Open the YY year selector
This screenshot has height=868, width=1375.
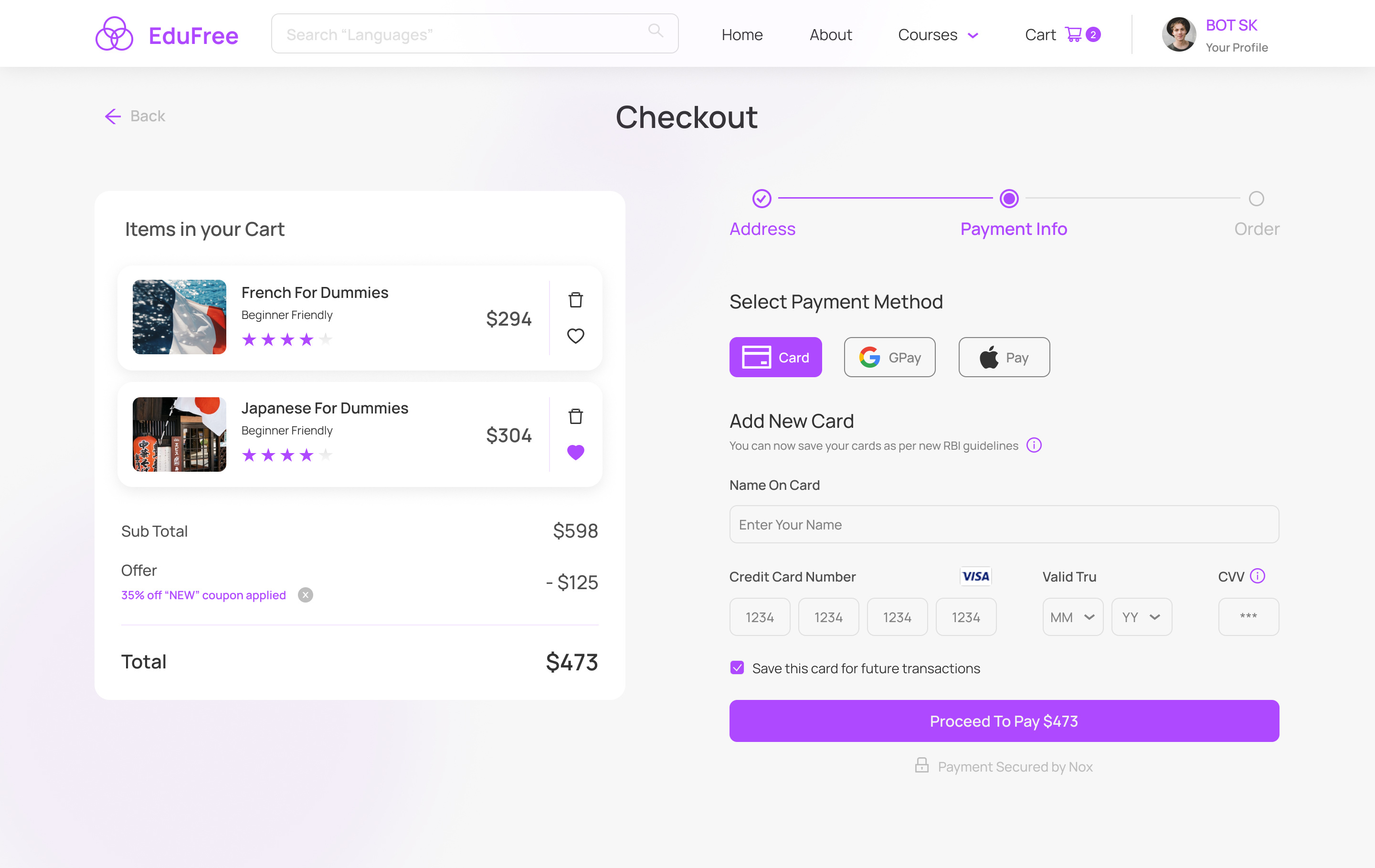click(1141, 617)
